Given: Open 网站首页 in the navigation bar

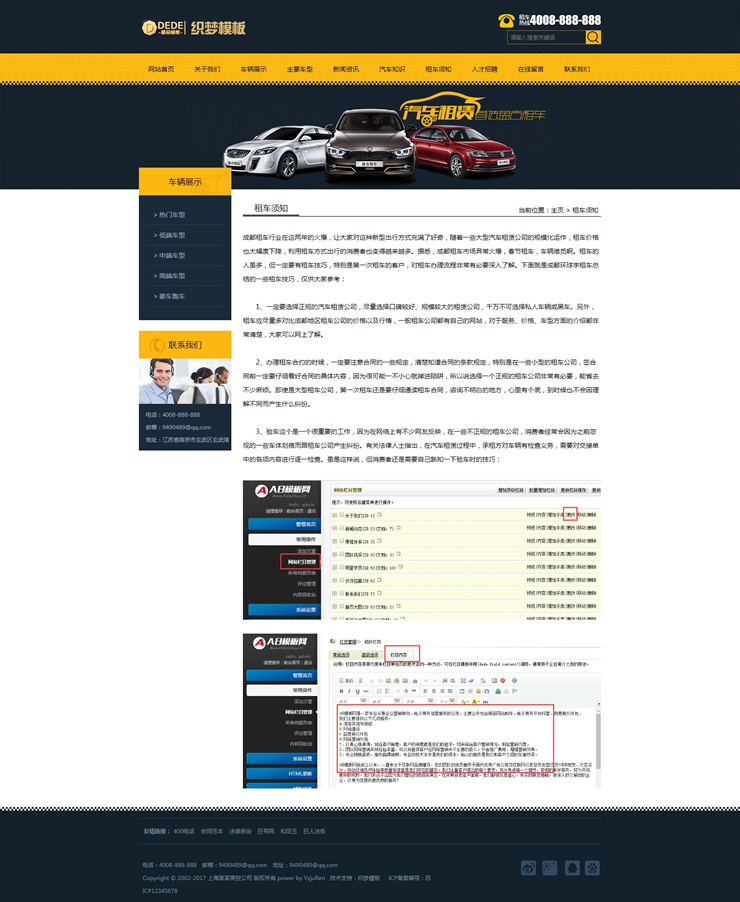Looking at the screenshot, I should coord(161,69).
